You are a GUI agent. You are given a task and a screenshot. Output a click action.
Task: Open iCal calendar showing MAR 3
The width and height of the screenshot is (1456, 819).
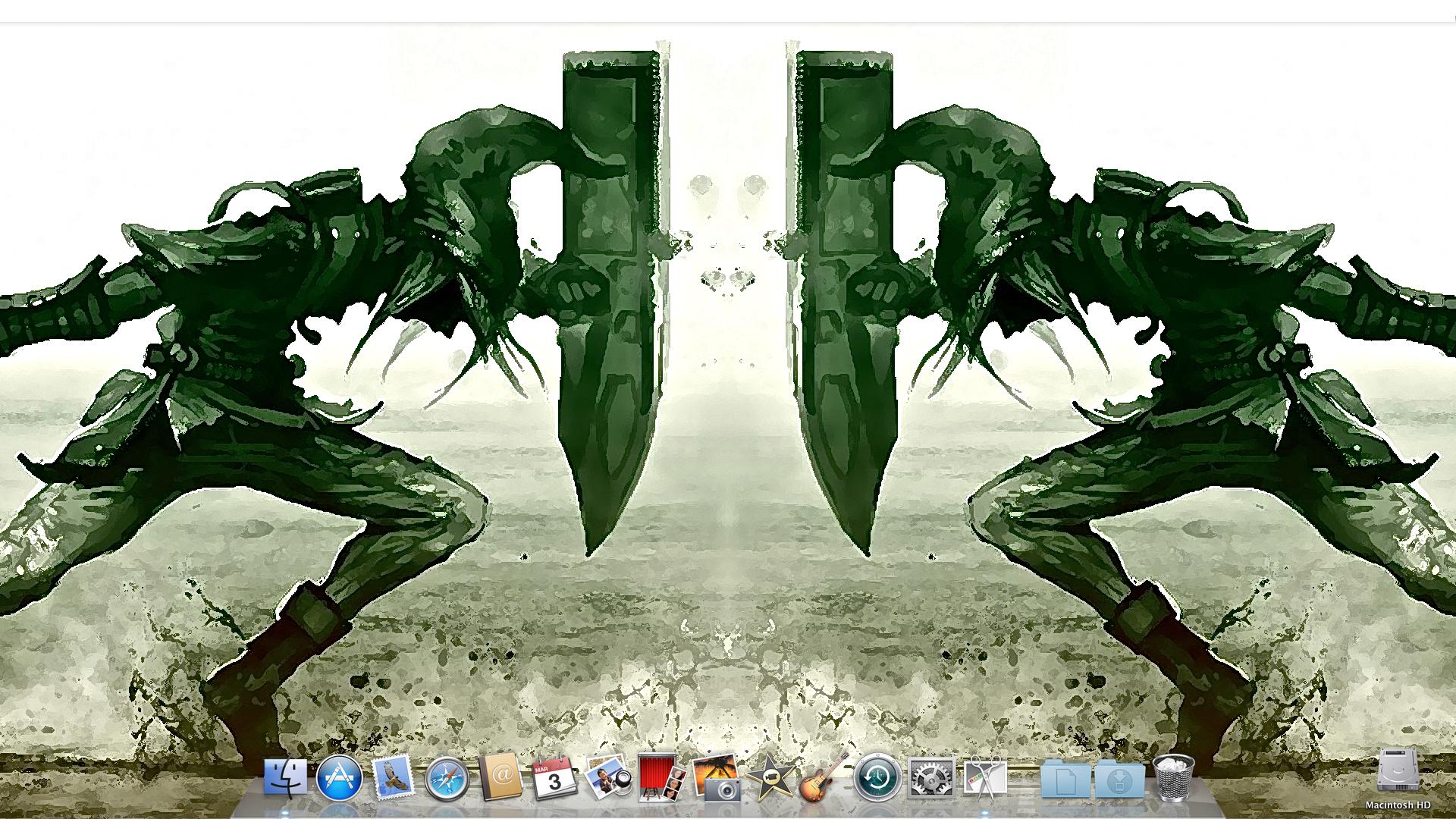tap(554, 778)
